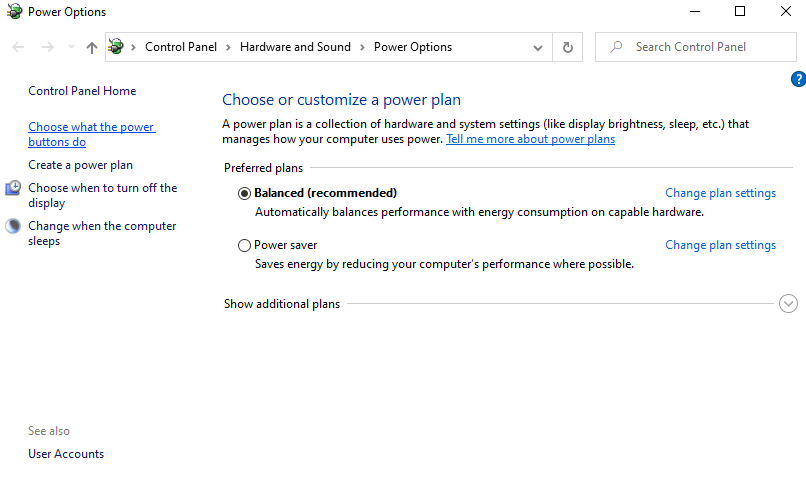Refresh the Power Options page

pyautogui.click(x=568, y=47)
